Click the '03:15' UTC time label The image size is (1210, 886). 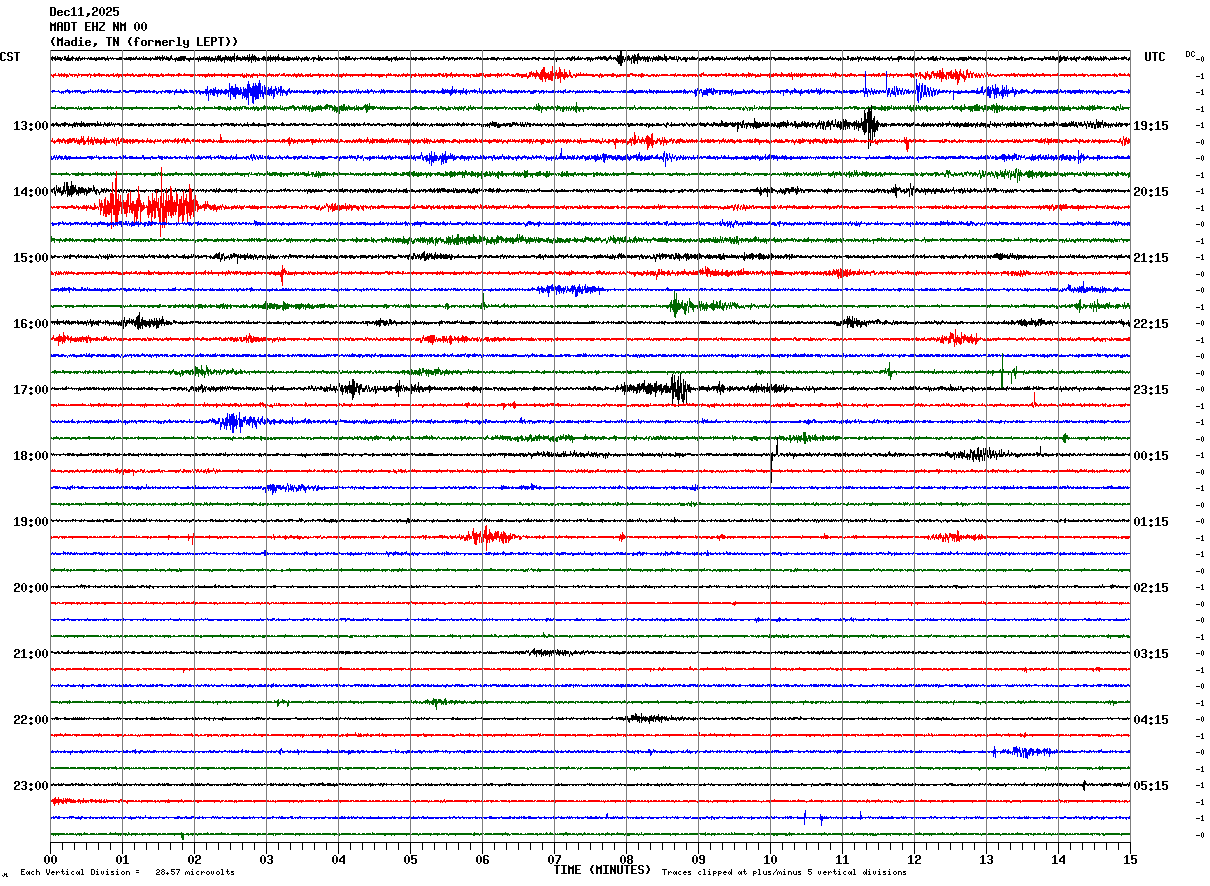point(1150,654)
